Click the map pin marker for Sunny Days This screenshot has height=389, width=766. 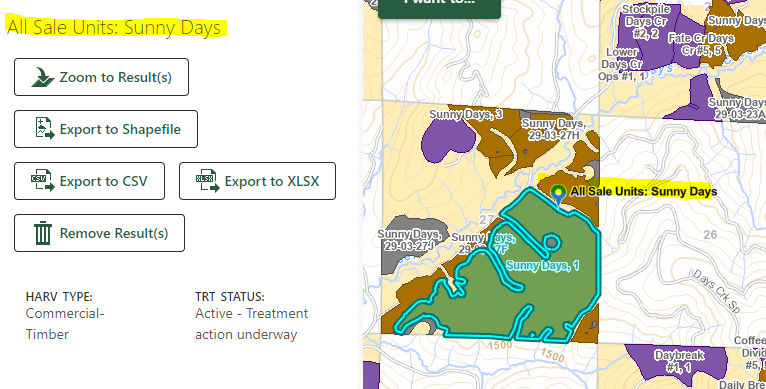[558, 195]
